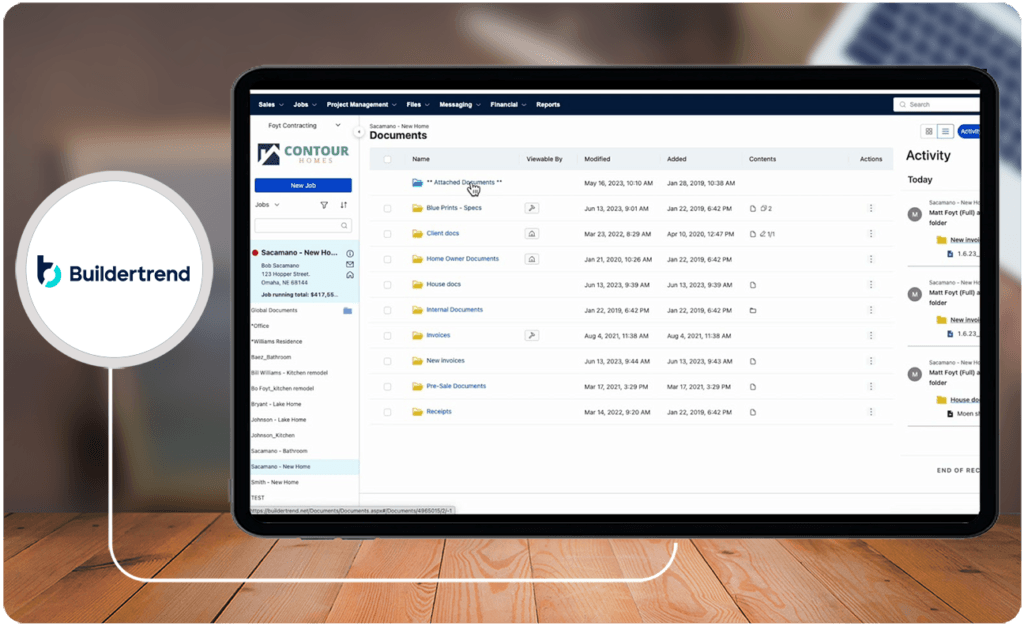Check the Client docs row checkbox
This screenshot has height=626, width=1024.
click(387, 234)
